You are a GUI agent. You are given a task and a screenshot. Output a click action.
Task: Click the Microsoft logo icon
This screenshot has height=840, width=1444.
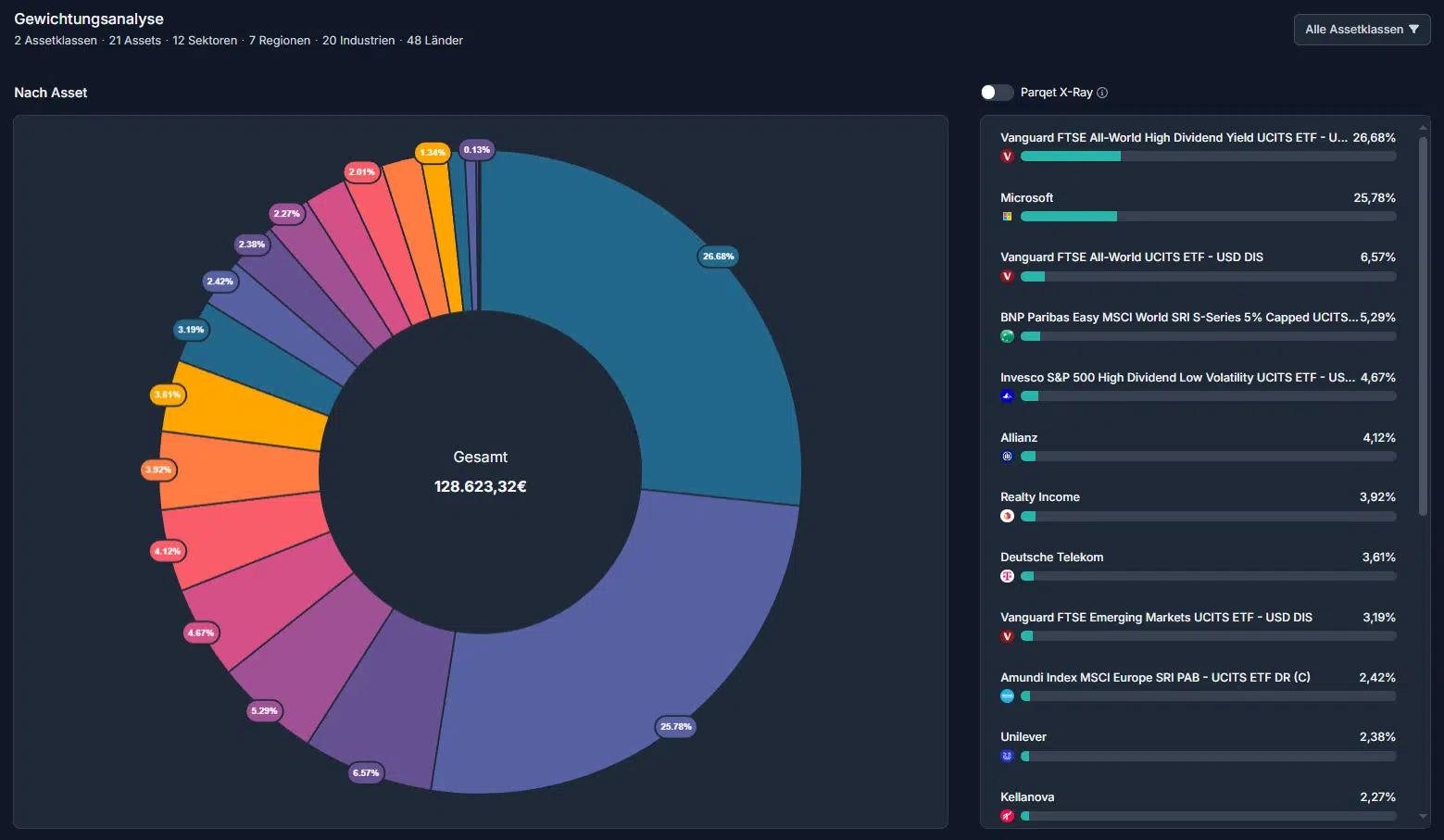coord(1007,217)
